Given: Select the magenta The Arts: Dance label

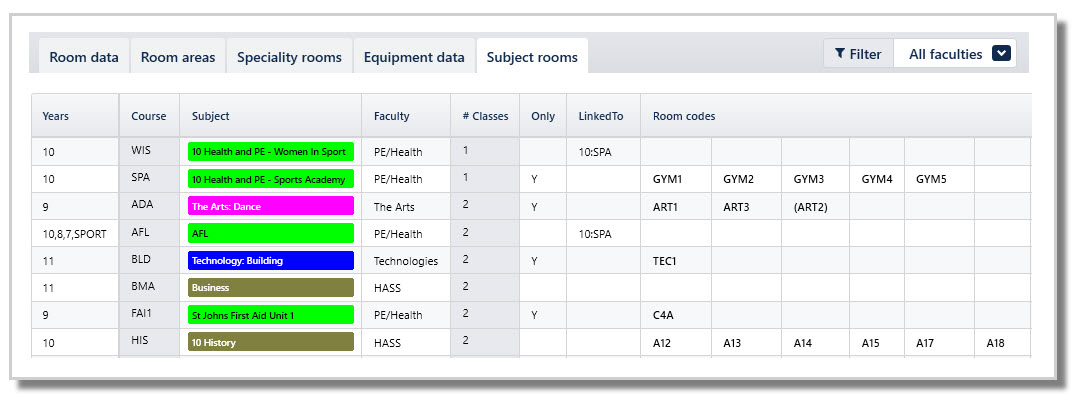Looking at the screenshot, I should click(x=271, y=207).
